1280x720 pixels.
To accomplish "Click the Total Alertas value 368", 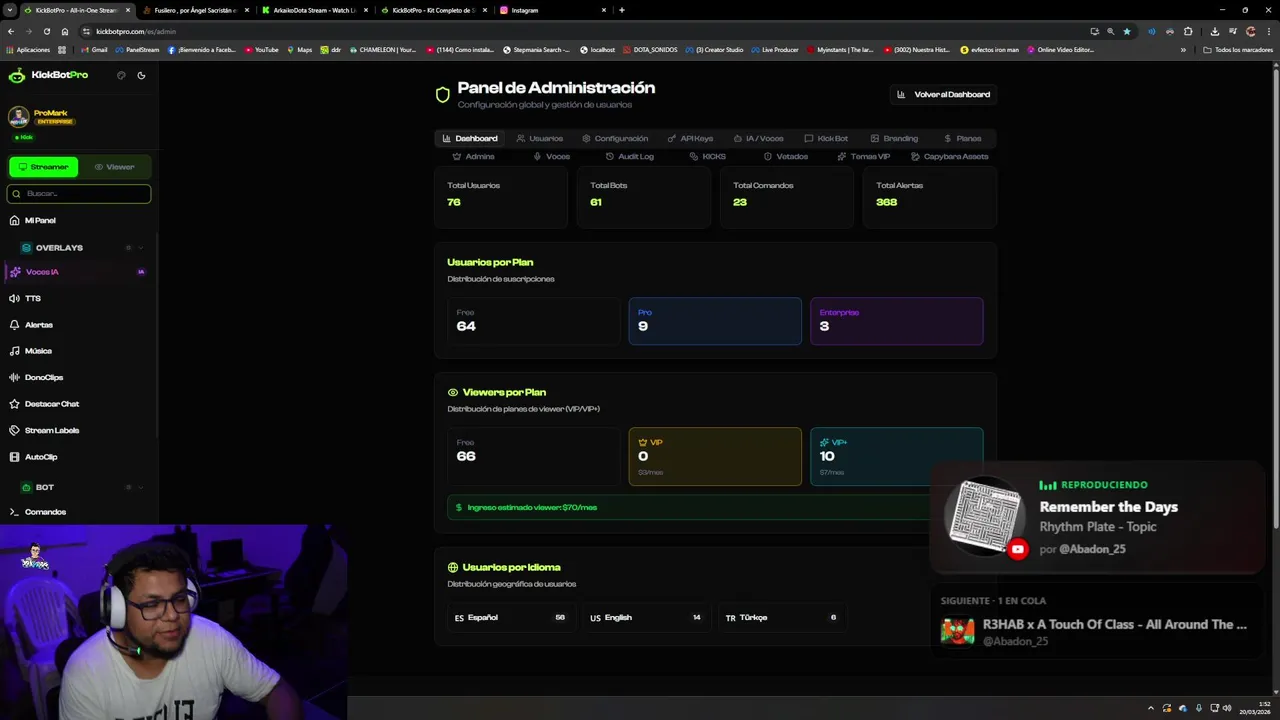I will (x=886, y=202).
